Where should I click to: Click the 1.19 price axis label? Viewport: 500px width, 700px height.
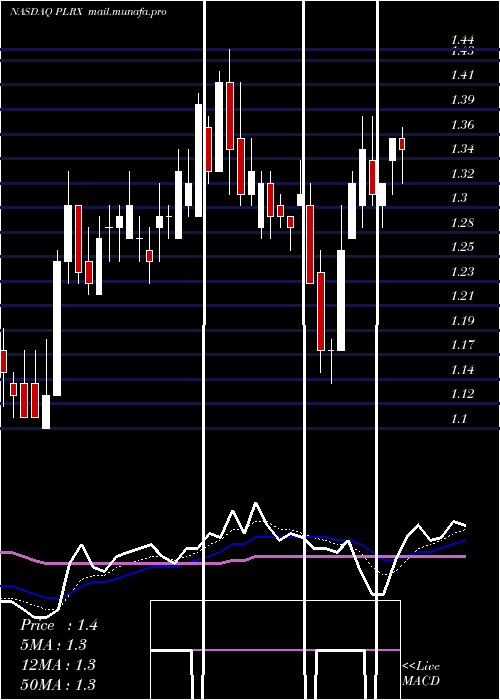(x=462, y=321)
